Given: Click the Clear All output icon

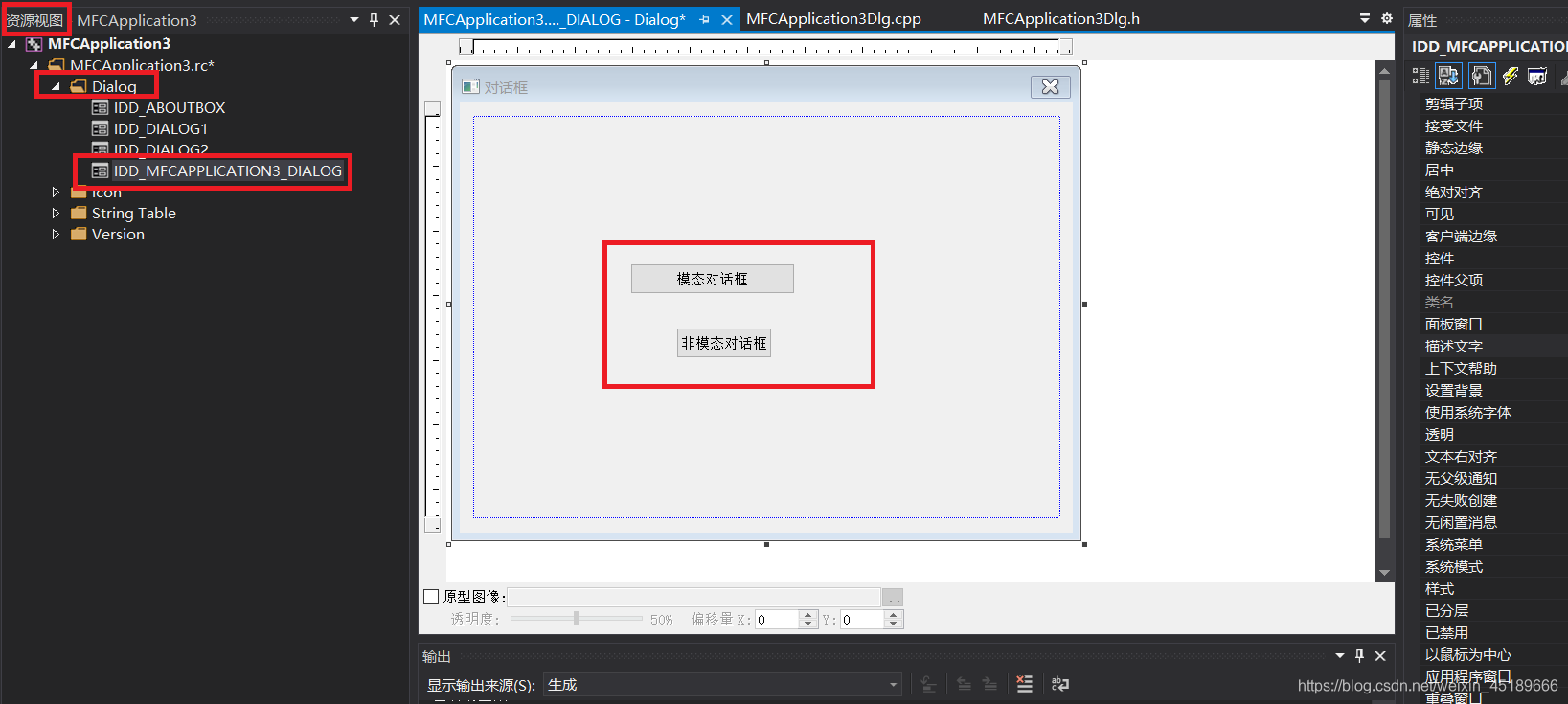Looking at the screenshot, I should point(1024,684).
